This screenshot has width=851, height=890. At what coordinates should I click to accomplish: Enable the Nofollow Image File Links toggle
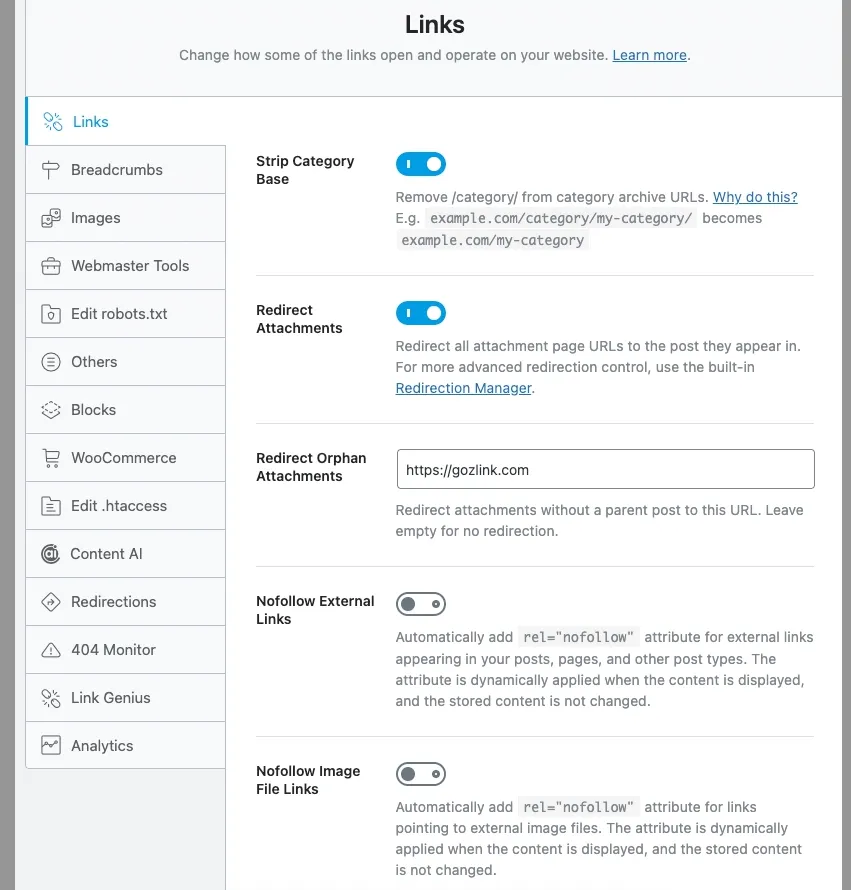pos(421,774)
